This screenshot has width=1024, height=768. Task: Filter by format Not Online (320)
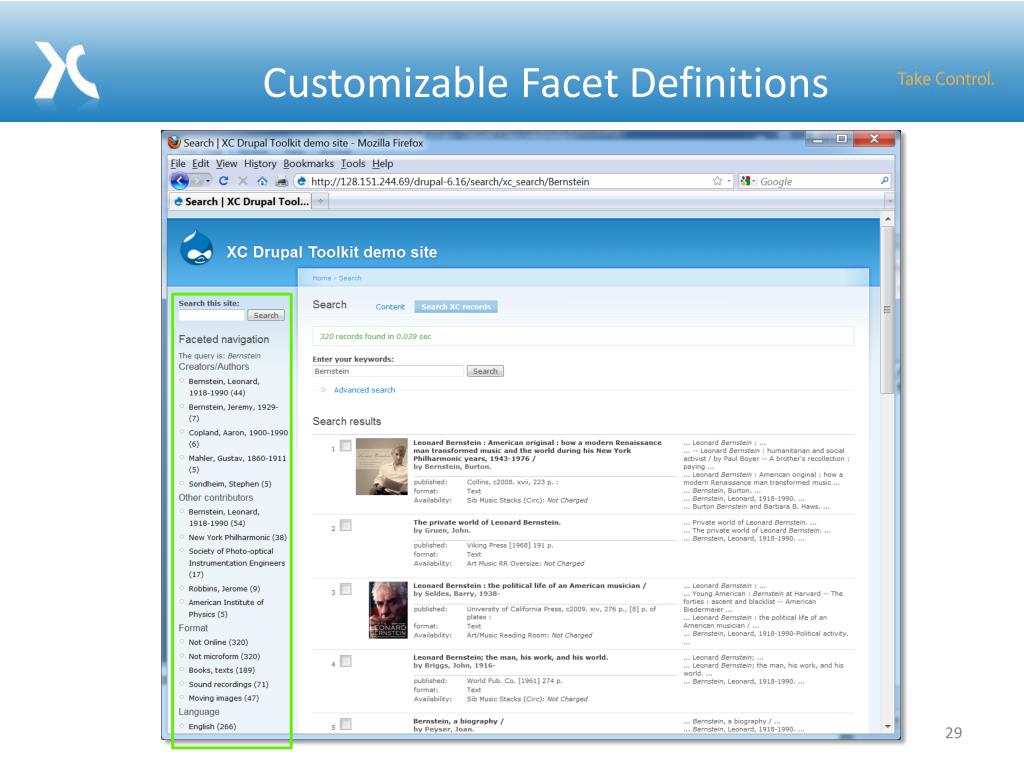tap(218, 643)
